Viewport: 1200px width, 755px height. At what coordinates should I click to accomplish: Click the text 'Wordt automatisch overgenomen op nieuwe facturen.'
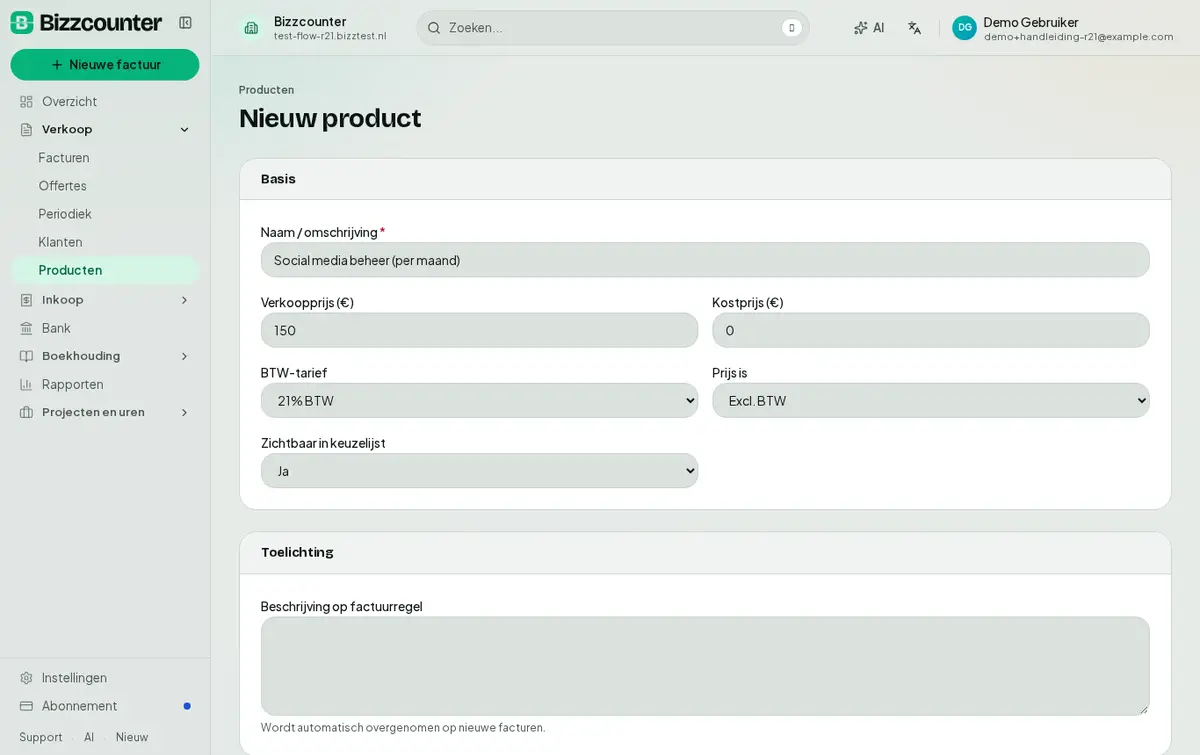point(403,728)
